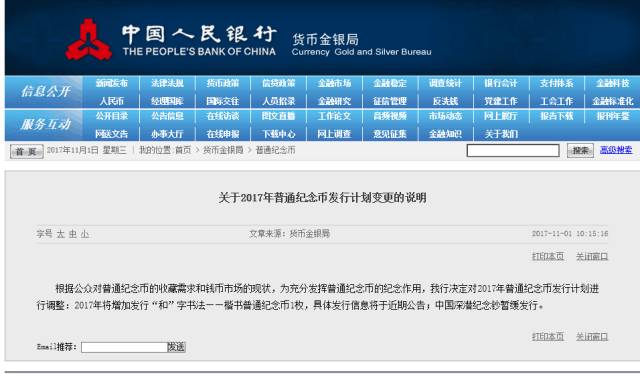This screenshot has width=640, height=374.
Task: Go to 音频视频 section
Action: (390, 116)
